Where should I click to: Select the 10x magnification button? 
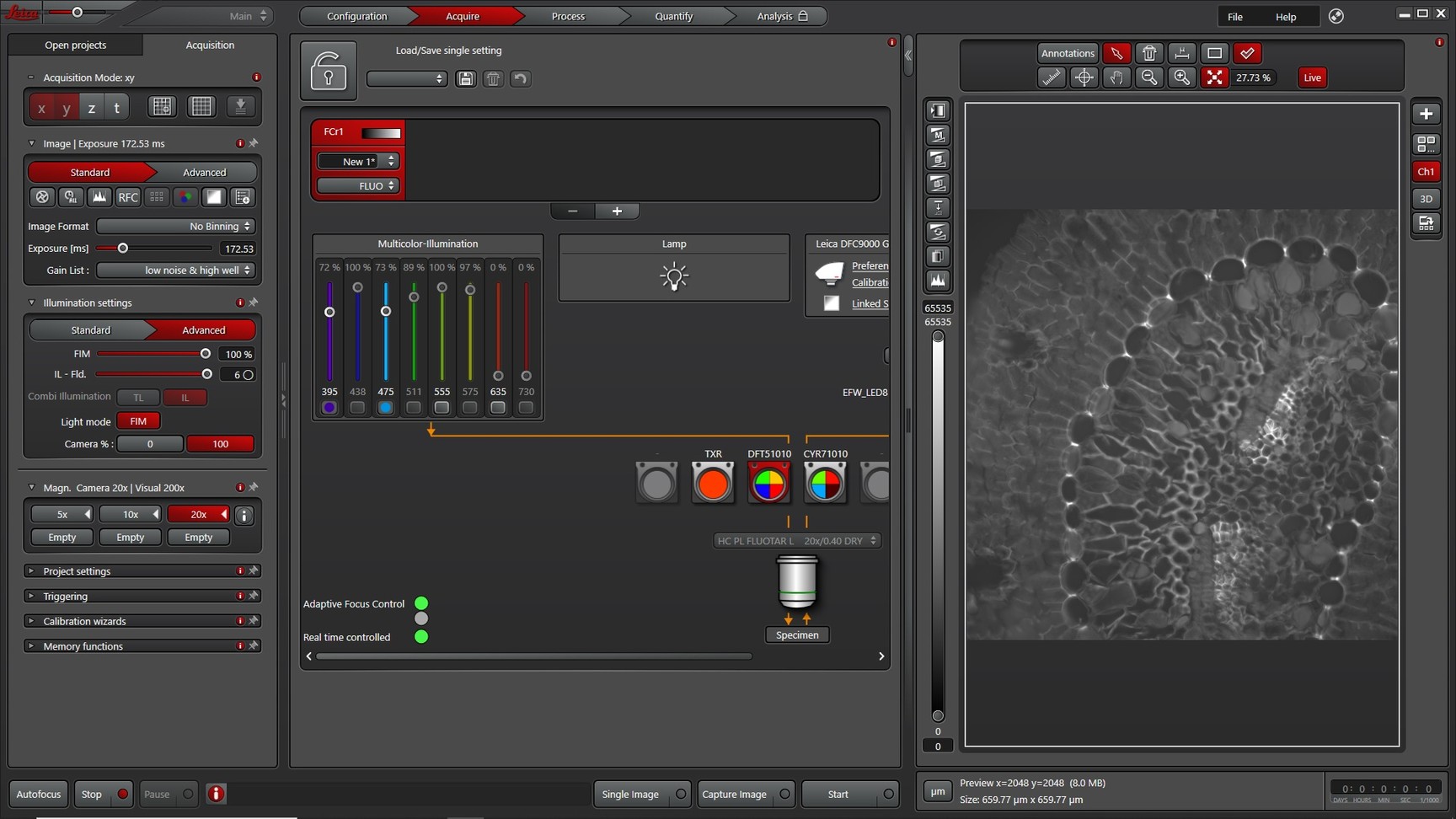click(x=130, y=514)
